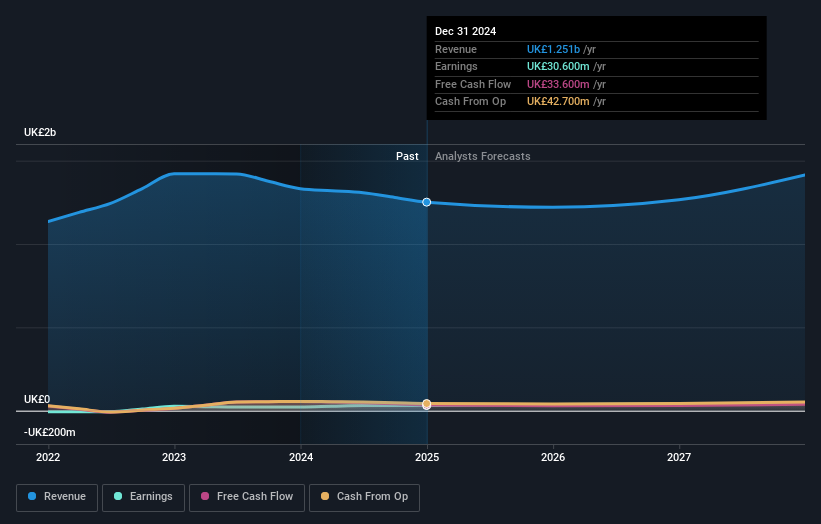Screen dimensions: 821x524
Task: Click the UK£2b axis label
Action: tap(40, 132)
